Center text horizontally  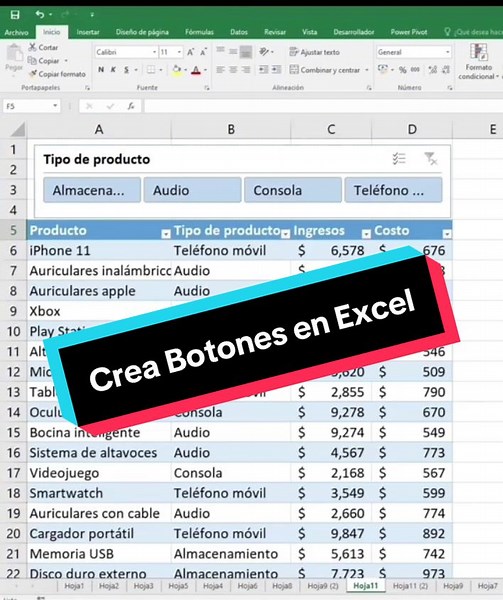(x=233, y=70)
